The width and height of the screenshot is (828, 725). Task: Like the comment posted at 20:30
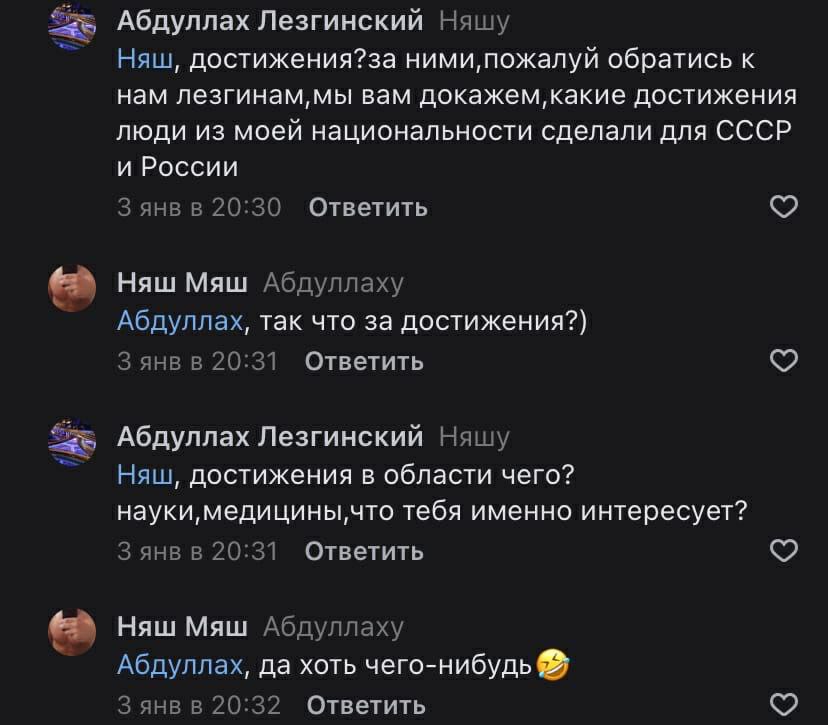pyautogui.click(x=785, y=207)
